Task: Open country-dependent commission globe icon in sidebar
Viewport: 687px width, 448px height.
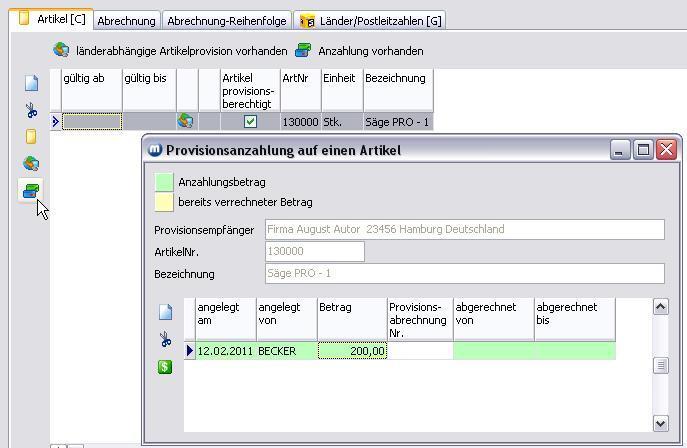Action: [x=31, y=164]
